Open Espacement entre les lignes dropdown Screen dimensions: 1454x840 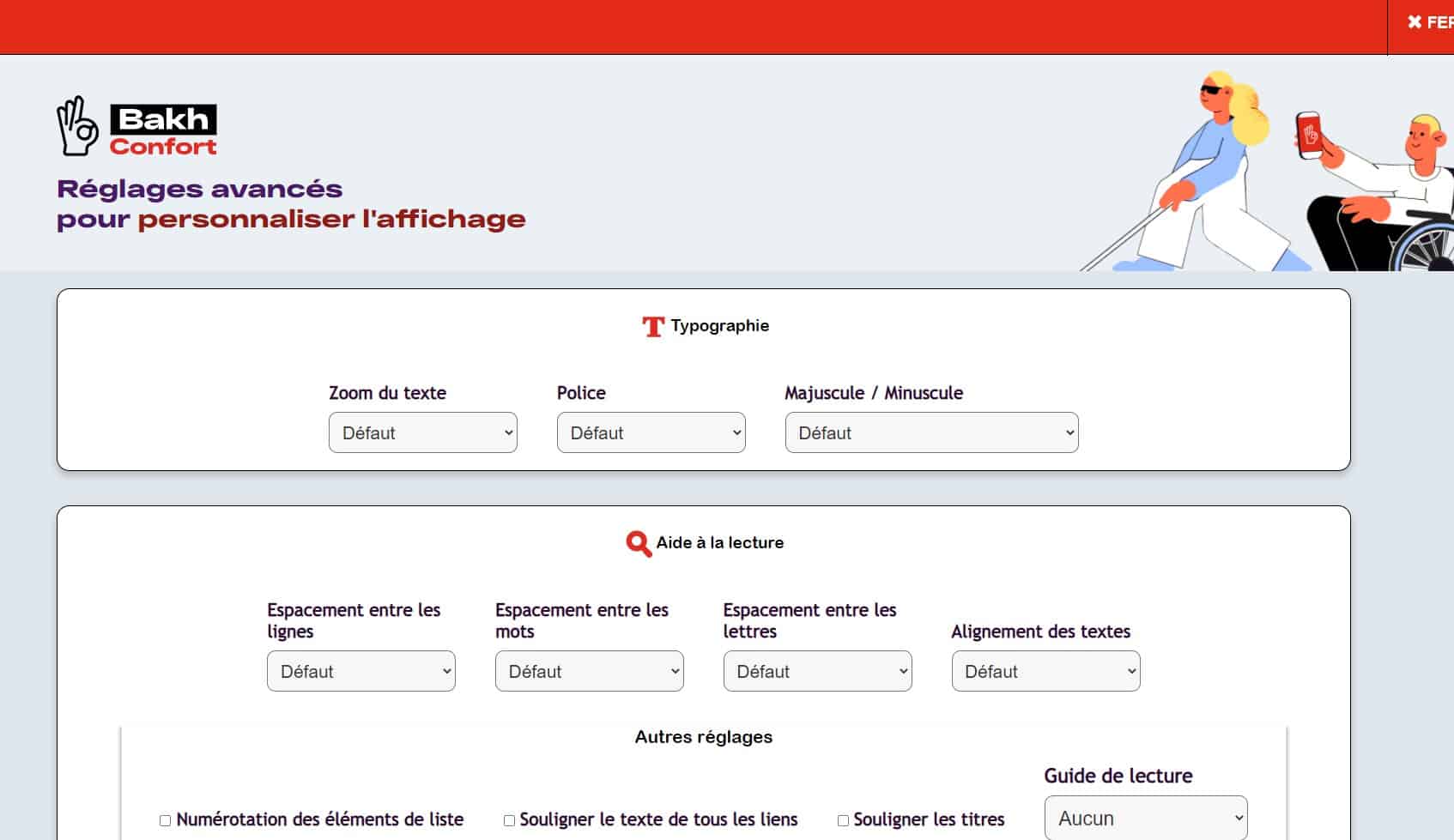tap(360, 671)
